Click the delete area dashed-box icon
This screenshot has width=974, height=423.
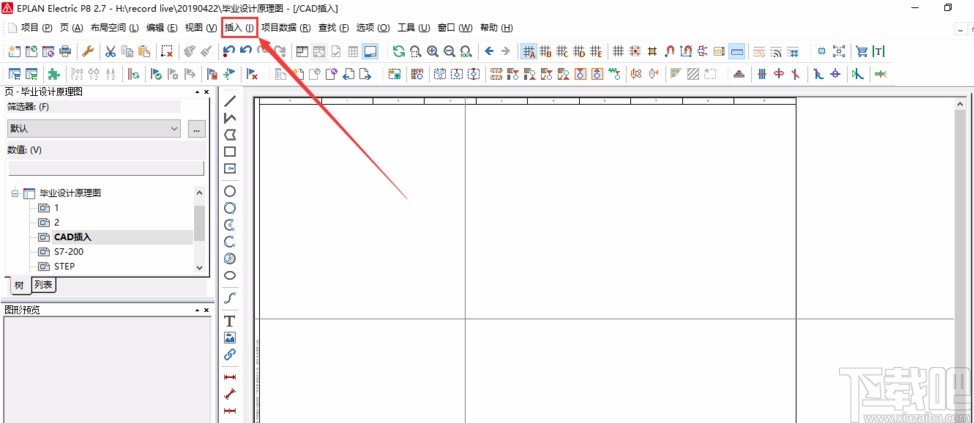[x=166, y=52]
